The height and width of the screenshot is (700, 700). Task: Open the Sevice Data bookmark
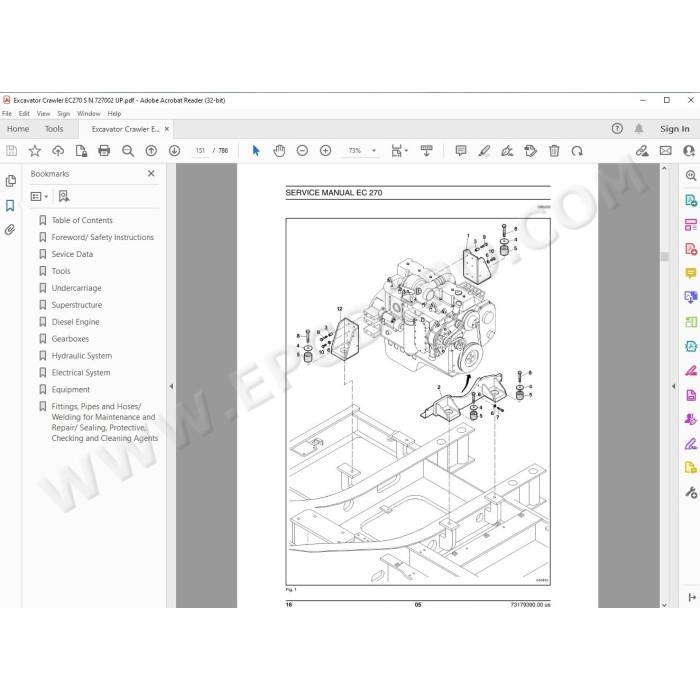click(x=72, y=254)
